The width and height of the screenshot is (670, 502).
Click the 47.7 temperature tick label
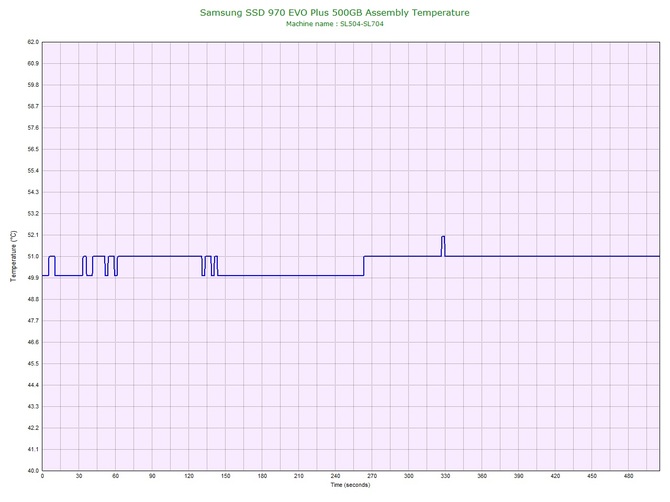33,320
